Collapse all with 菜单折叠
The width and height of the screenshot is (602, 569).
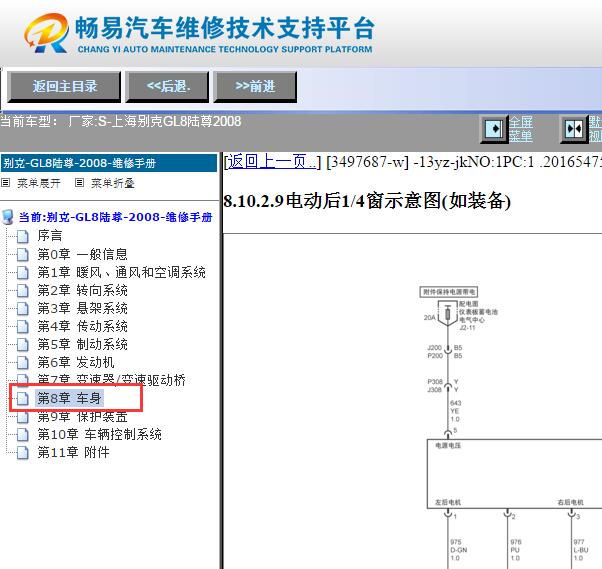pos(112,183)
